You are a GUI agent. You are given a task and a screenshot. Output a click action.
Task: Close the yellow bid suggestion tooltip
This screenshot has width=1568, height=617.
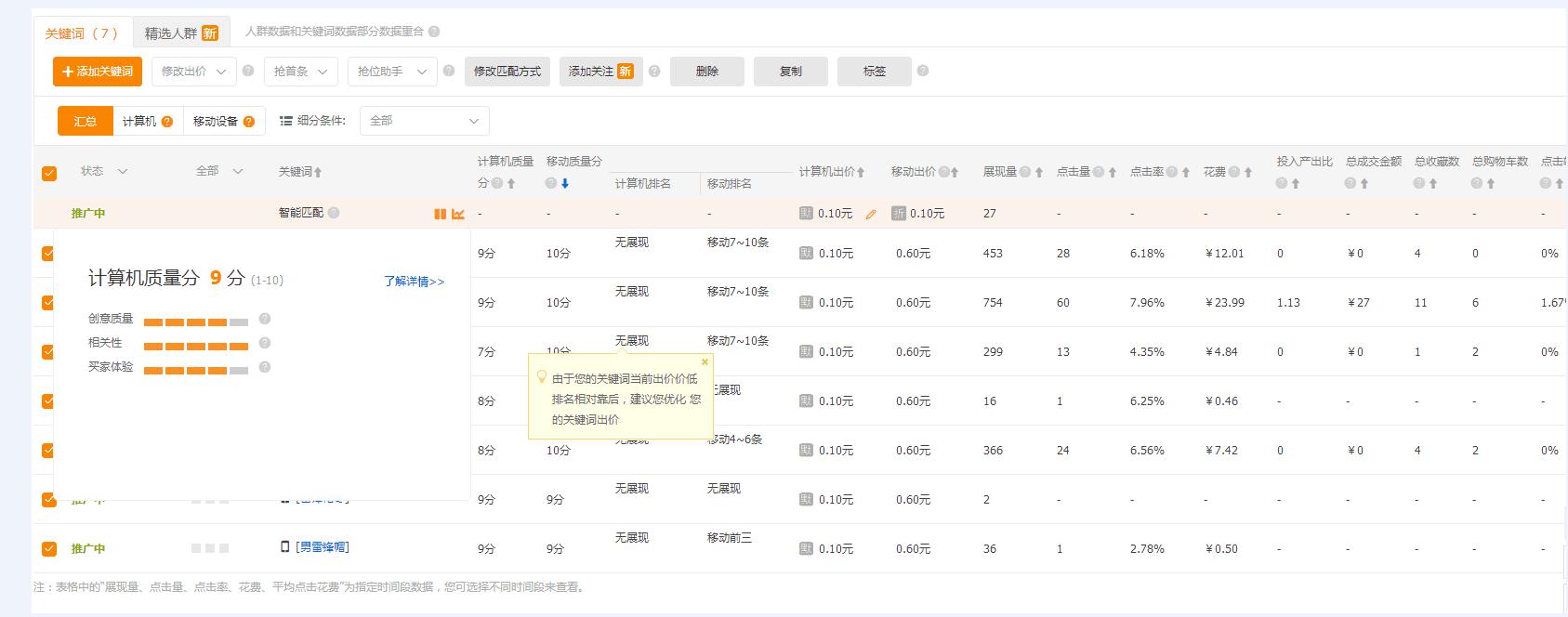(x=705, y=362)
